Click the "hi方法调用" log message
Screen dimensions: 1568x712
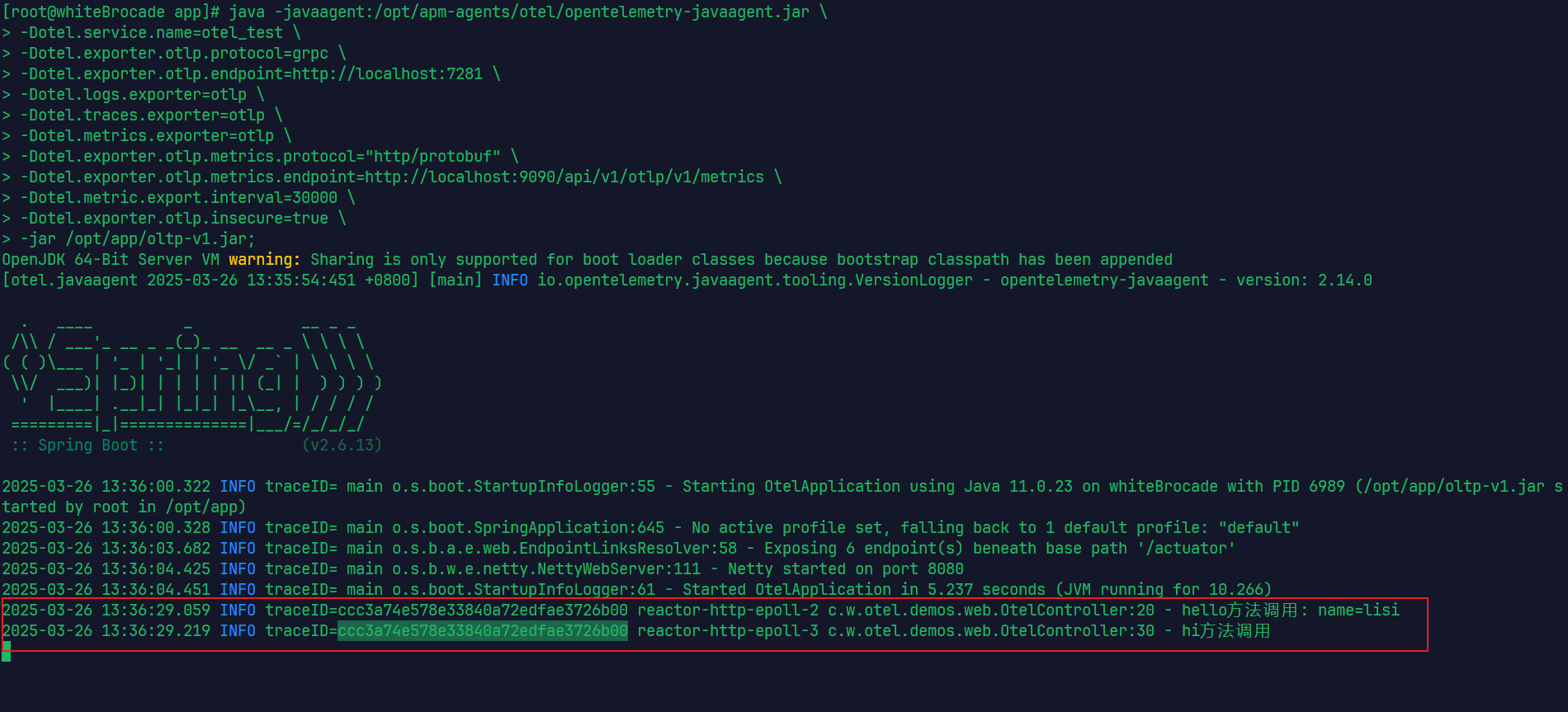coord(1226,631)
